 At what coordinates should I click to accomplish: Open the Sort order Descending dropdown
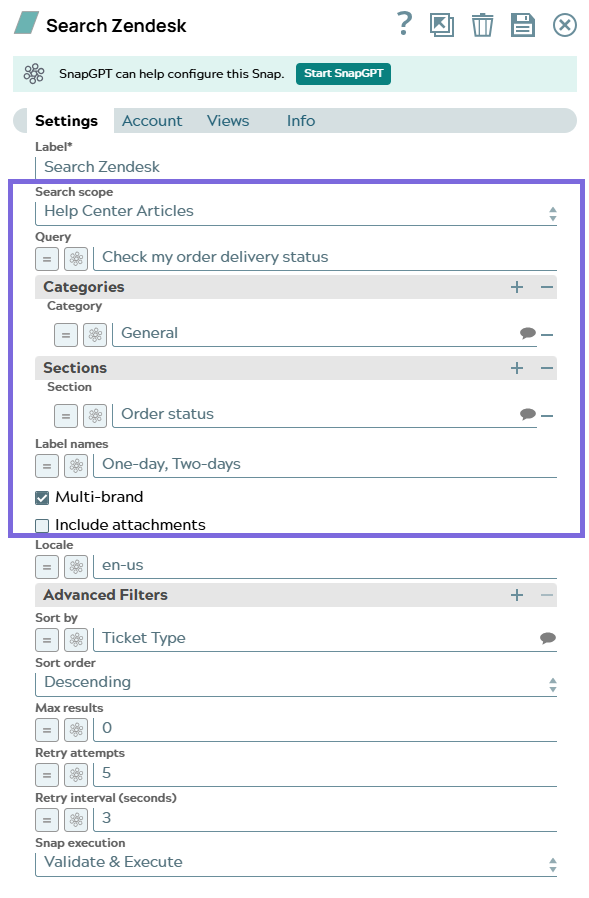tap(296, 683)
